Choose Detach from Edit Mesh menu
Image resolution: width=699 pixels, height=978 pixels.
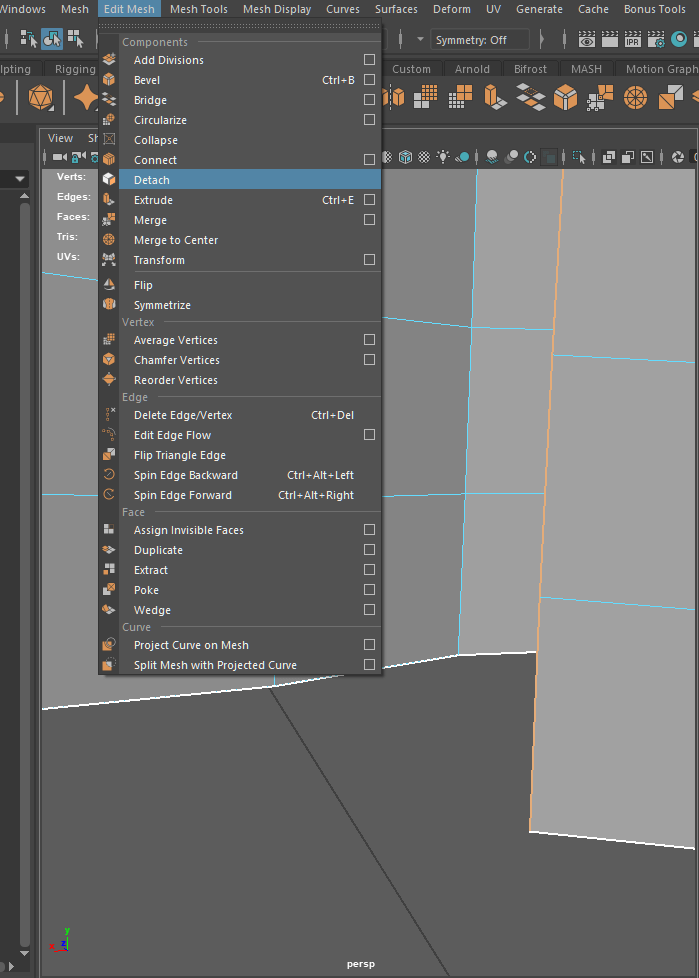pos(152,180)
